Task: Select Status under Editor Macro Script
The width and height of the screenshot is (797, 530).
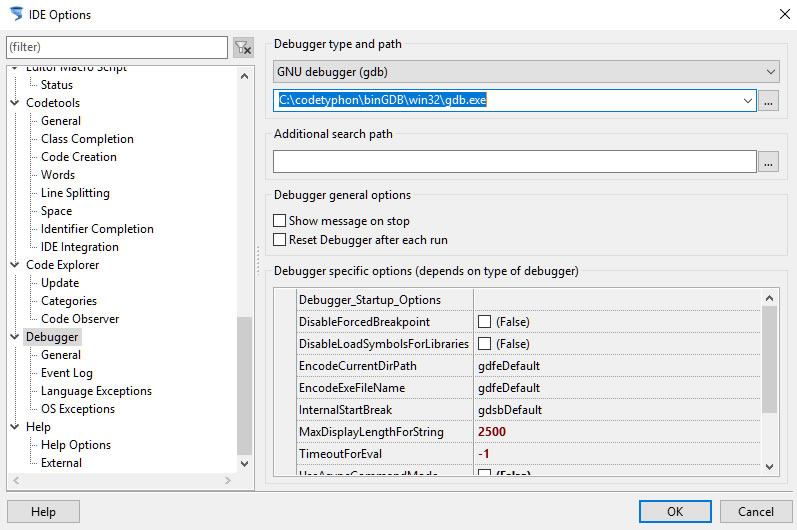Action: tap(56, 85)
